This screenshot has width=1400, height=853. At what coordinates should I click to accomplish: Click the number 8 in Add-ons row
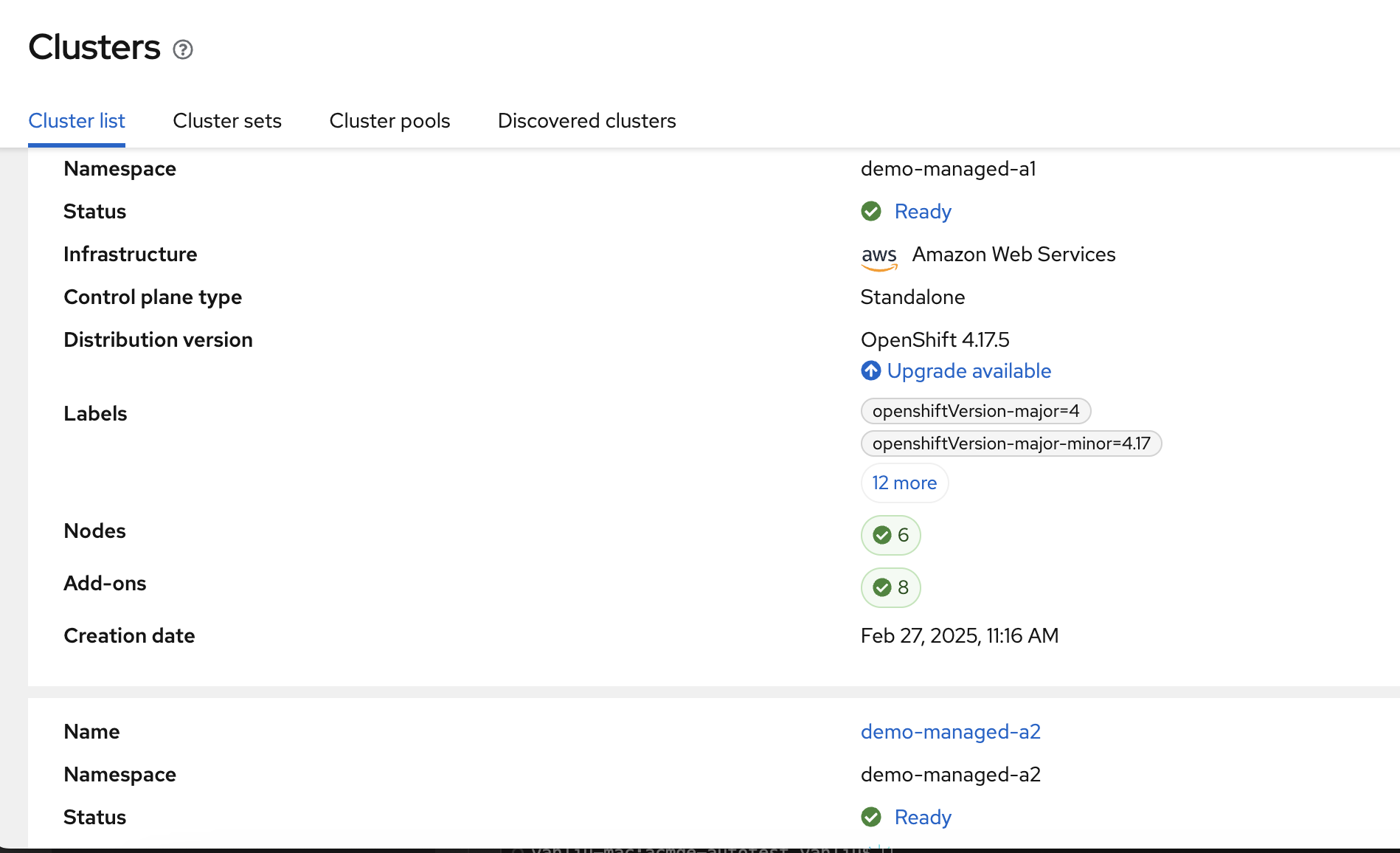[903, 587]
